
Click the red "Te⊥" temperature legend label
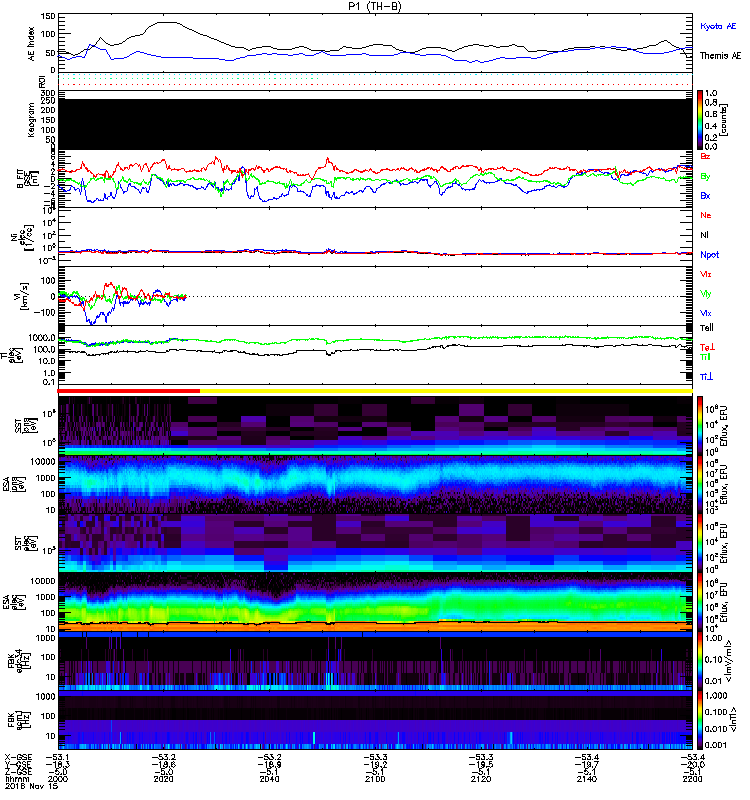tap(707, 347)
